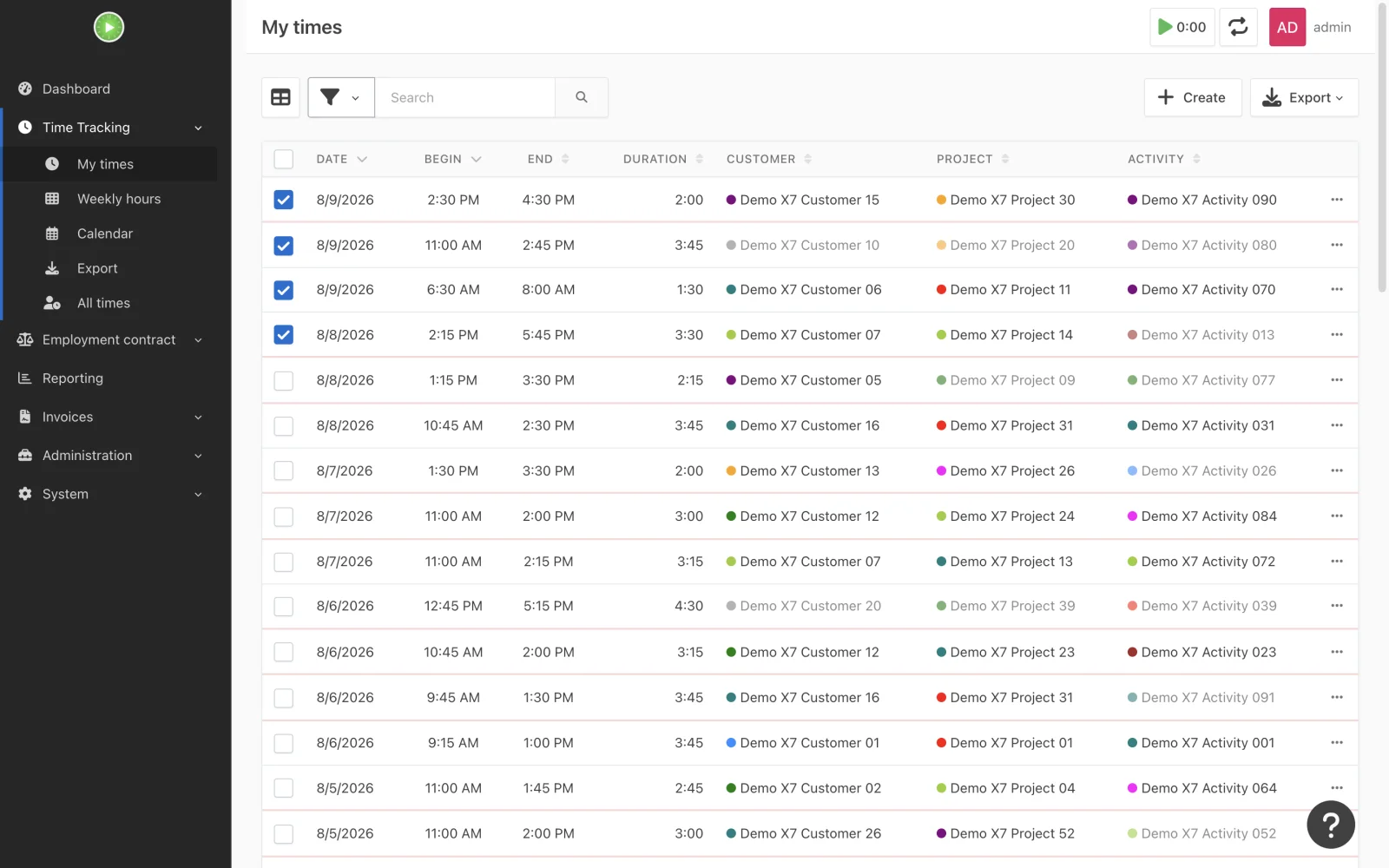Open the filter dropdown next to search

[340, 97]
